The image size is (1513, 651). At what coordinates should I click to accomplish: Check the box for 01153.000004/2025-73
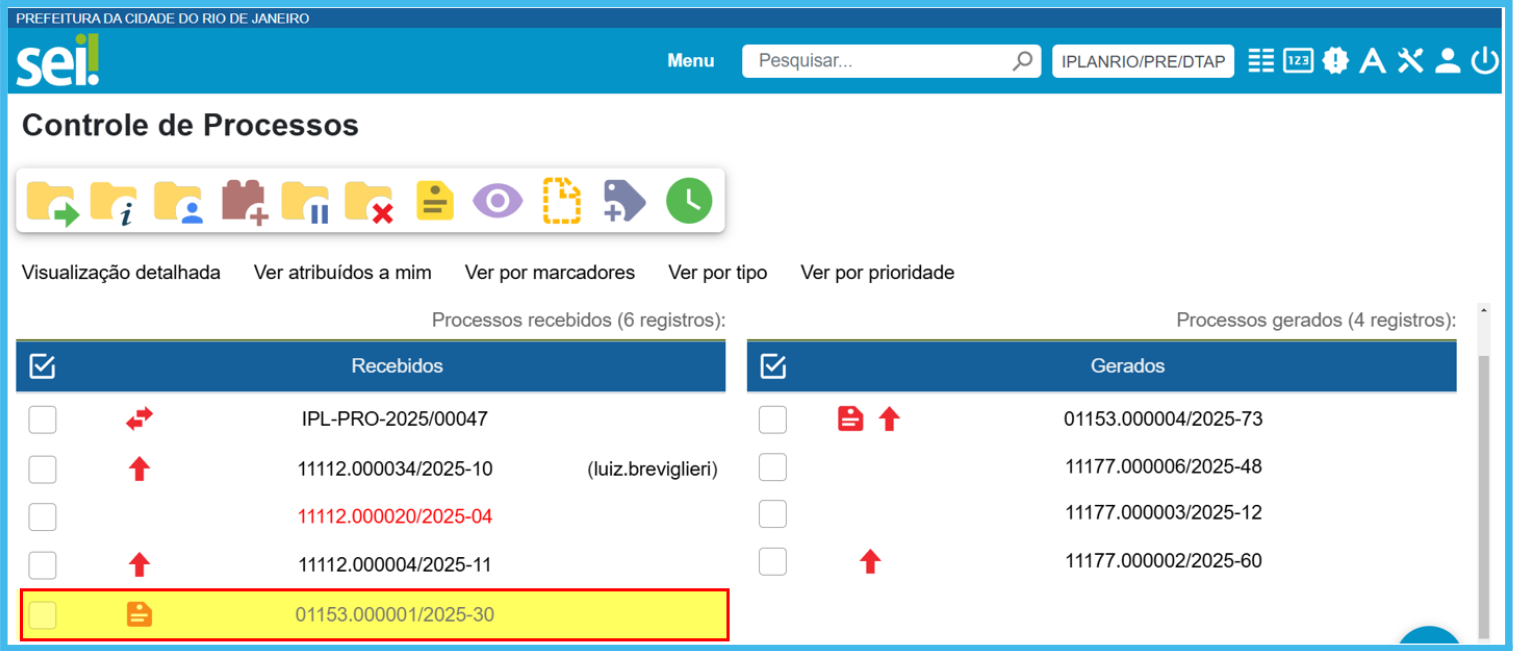click(772, 420)
